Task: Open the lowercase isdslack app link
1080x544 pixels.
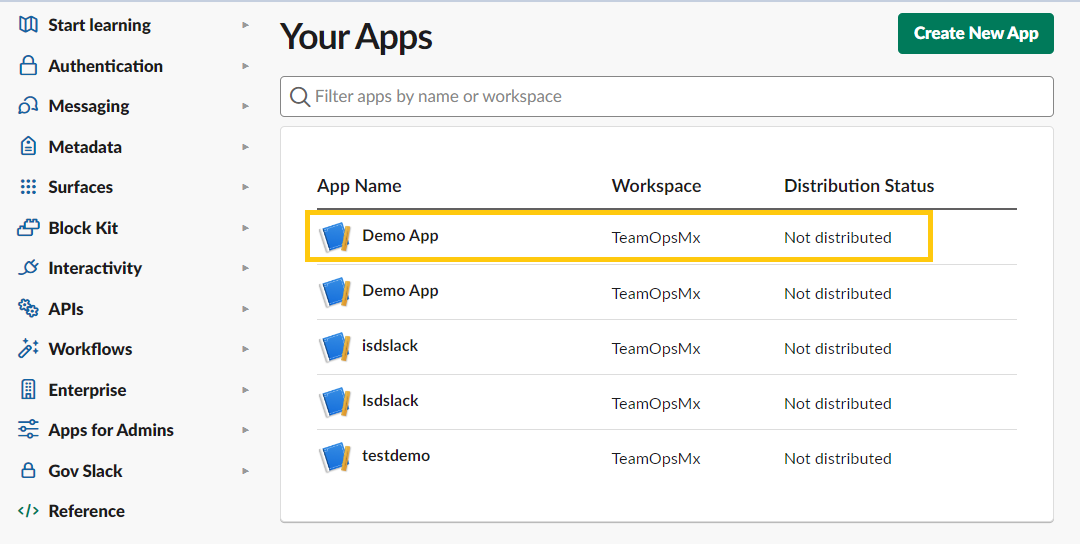Action: coord(390,346)
